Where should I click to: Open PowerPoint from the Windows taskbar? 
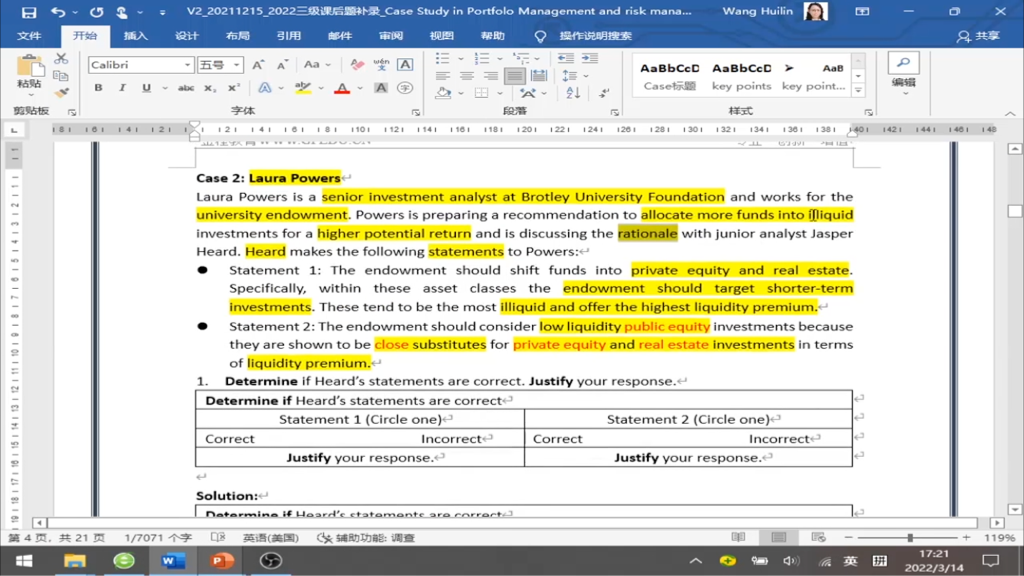click(222, 561)
